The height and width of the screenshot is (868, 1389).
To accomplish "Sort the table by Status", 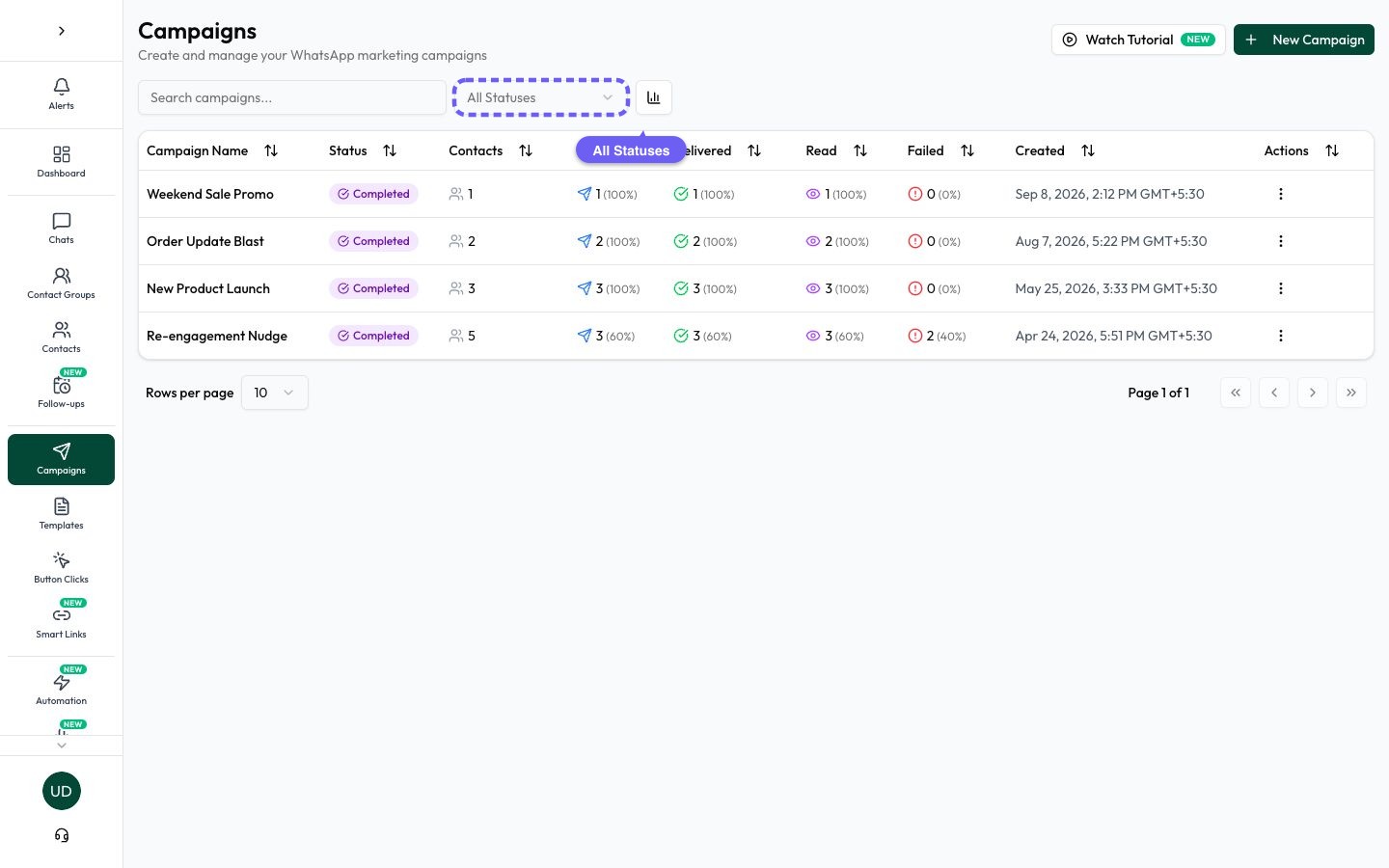I will pos(390,150).
